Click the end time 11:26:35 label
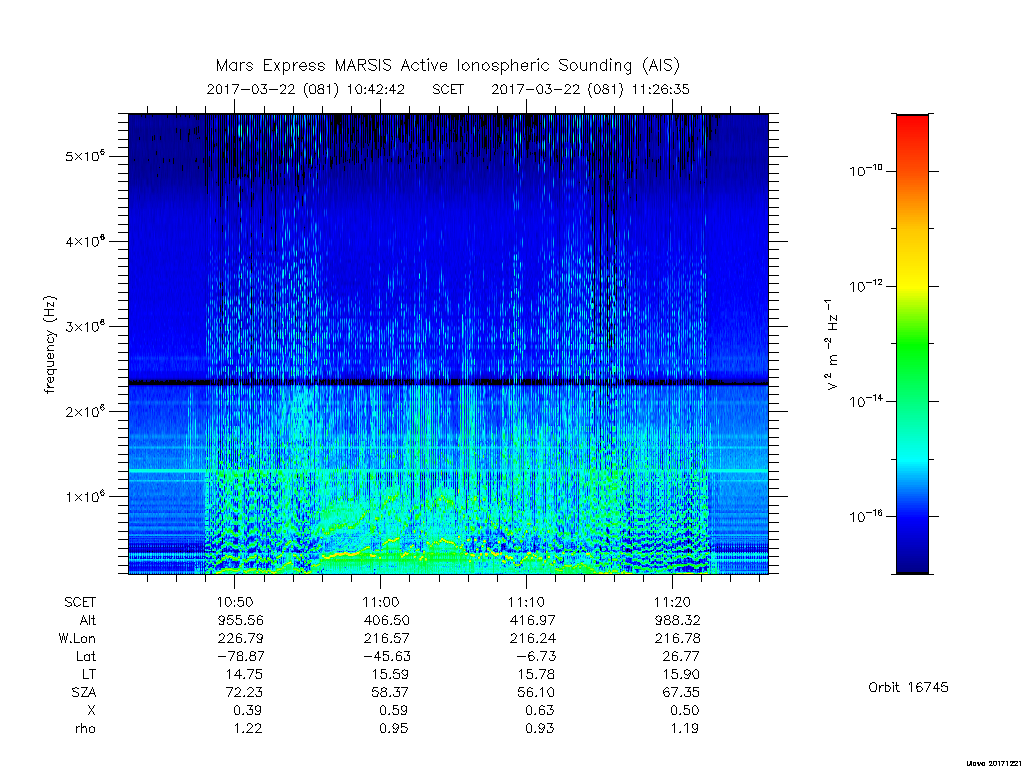This screenshot has width=1024, height=768. 660,89
